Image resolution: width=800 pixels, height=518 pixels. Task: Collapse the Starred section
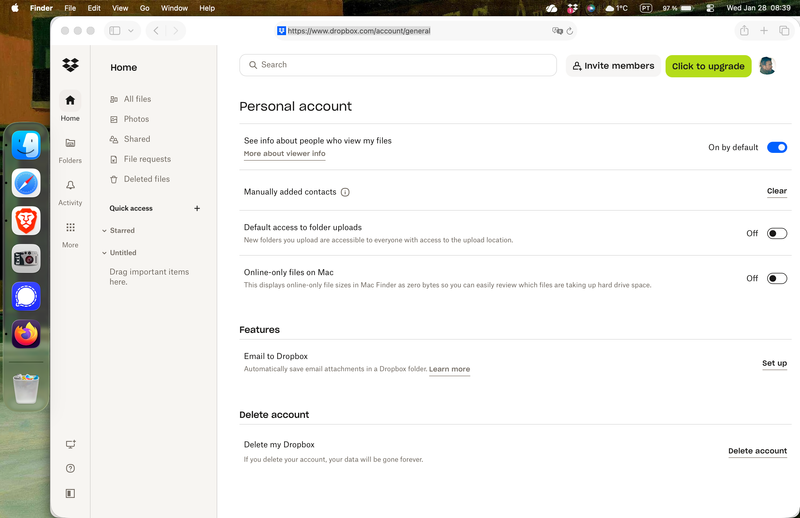pyautogui.click(x=104, y=231)
